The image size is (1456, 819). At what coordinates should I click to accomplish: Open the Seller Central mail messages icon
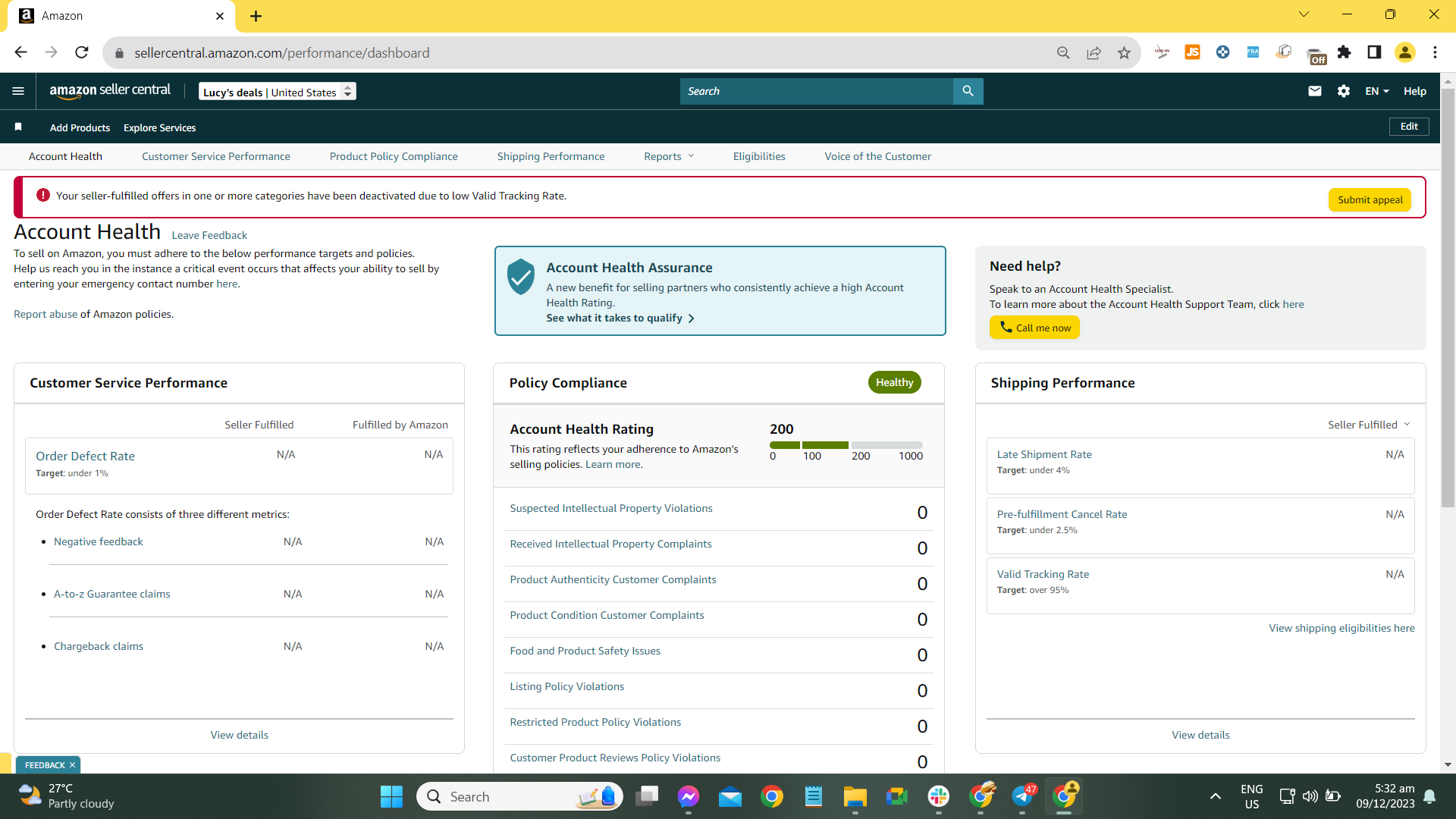tap(1315, 91)
